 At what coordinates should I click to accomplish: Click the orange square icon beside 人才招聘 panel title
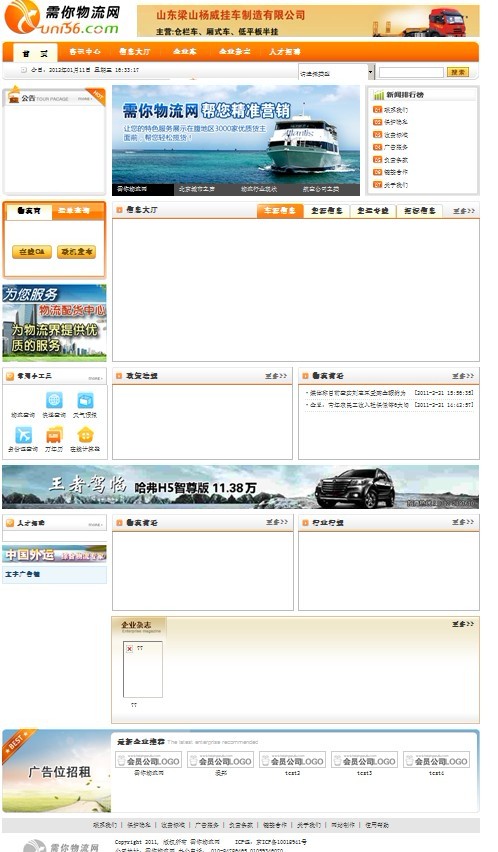pyautogui.click(x=10, y=523)
